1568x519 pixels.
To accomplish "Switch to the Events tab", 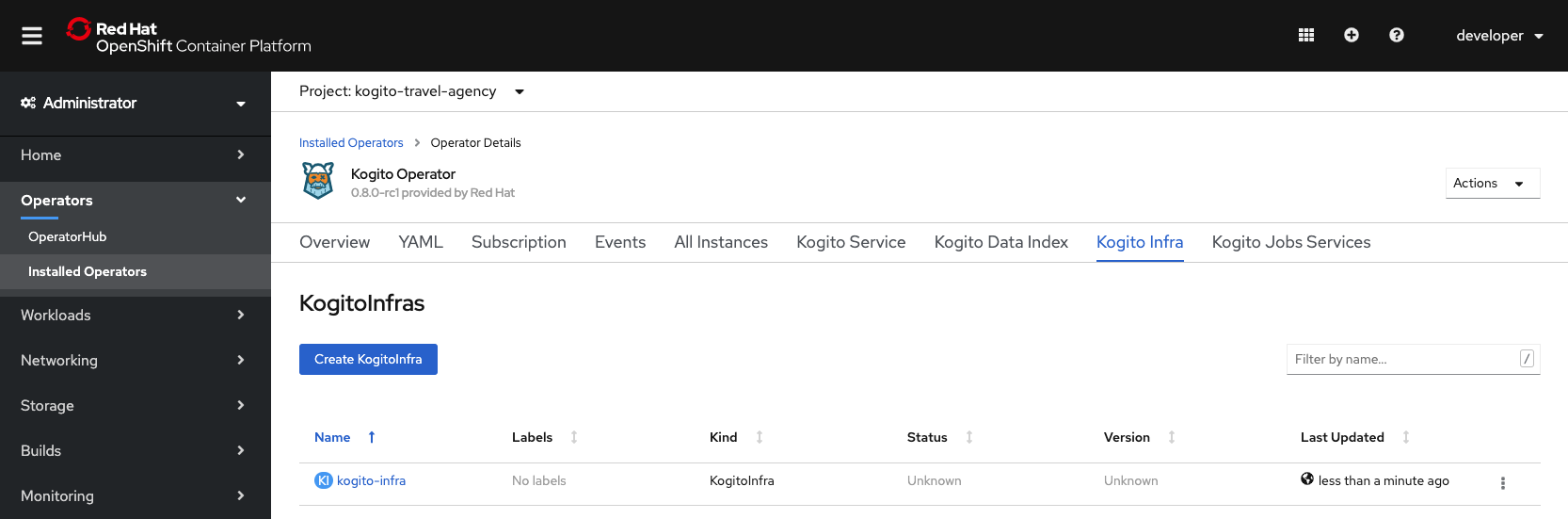I will (x=620, y=242).
